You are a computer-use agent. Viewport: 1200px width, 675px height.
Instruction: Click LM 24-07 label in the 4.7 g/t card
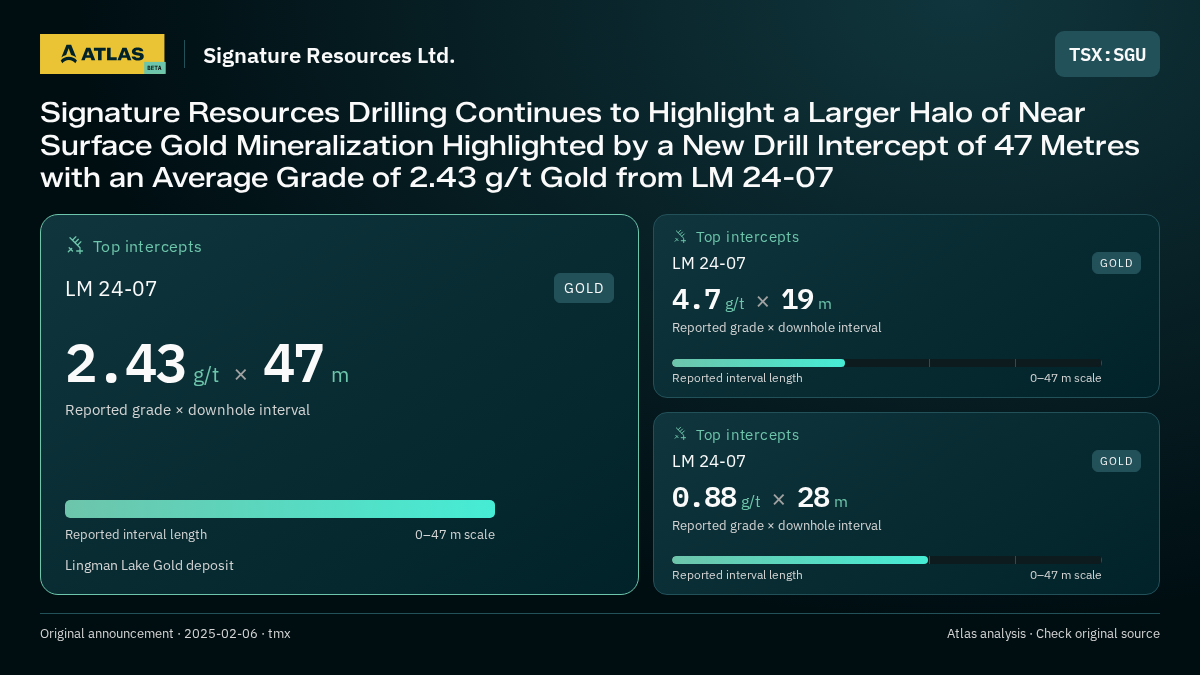point(709,263)
